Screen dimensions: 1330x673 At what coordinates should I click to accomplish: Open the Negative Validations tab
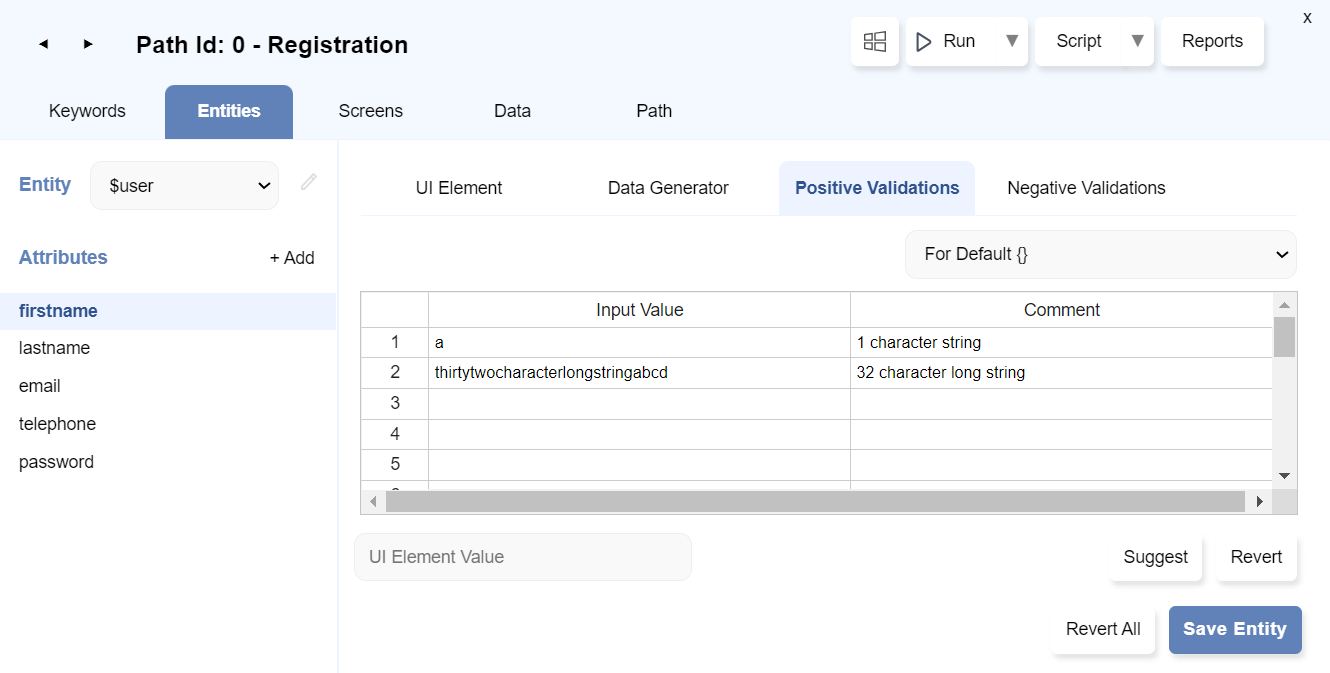coord(1086,188)
